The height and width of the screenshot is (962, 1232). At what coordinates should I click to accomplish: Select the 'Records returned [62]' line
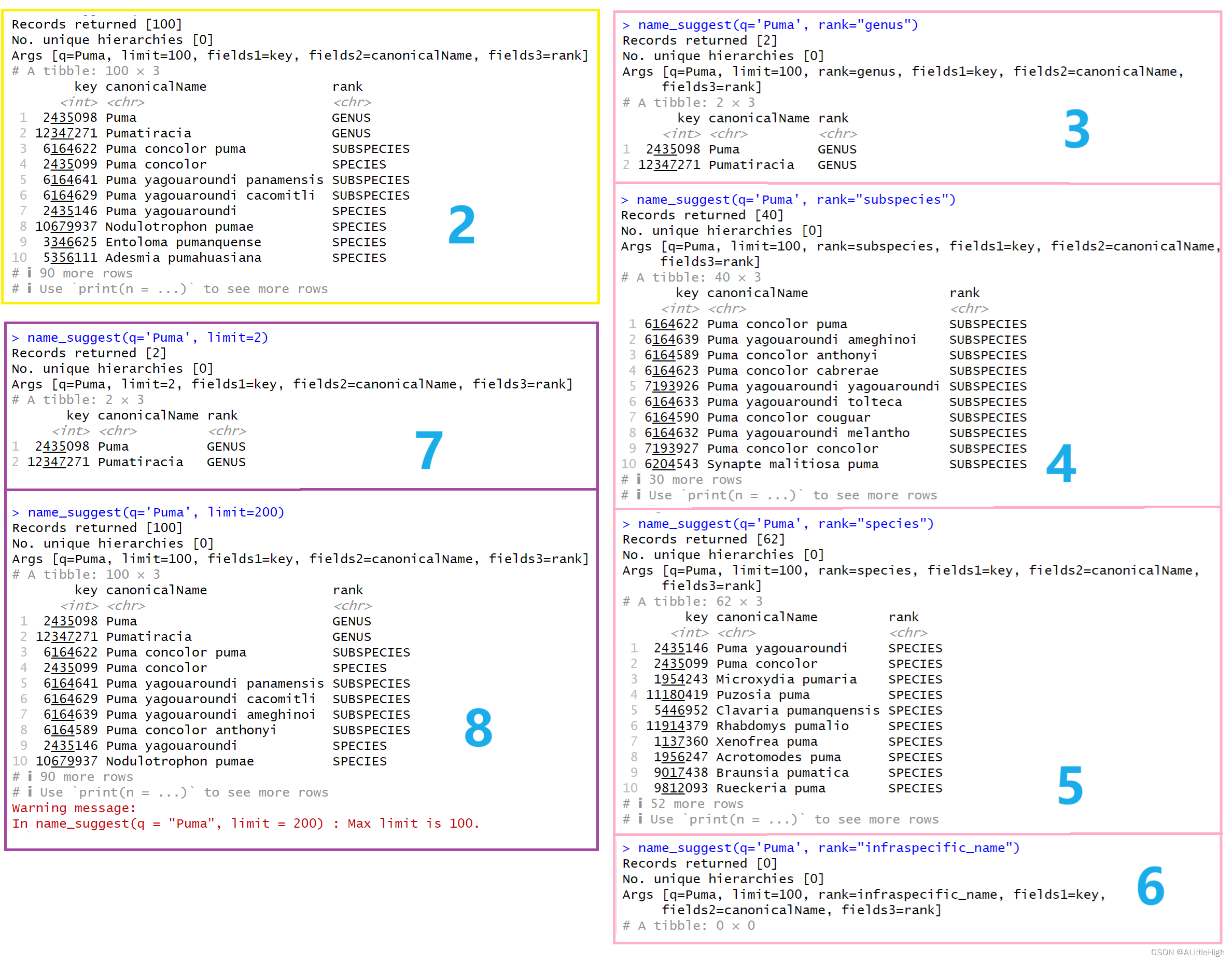704,540
